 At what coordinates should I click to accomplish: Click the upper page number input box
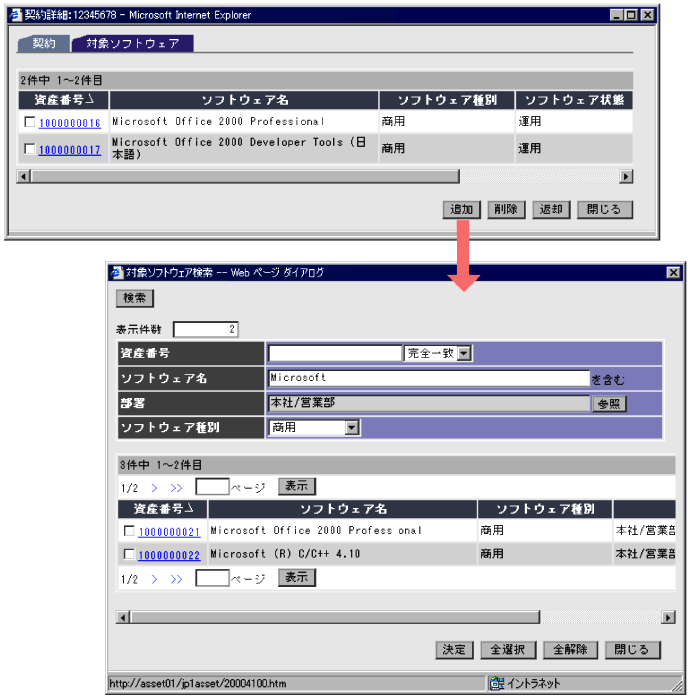[x=212, y=487]
